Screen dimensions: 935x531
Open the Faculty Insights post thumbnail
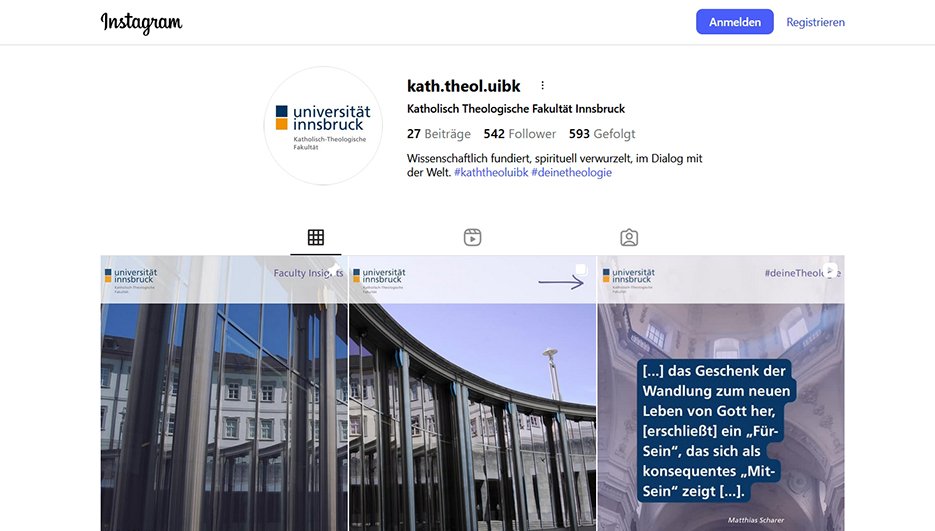pyautogui.click(x=224, y=394)
